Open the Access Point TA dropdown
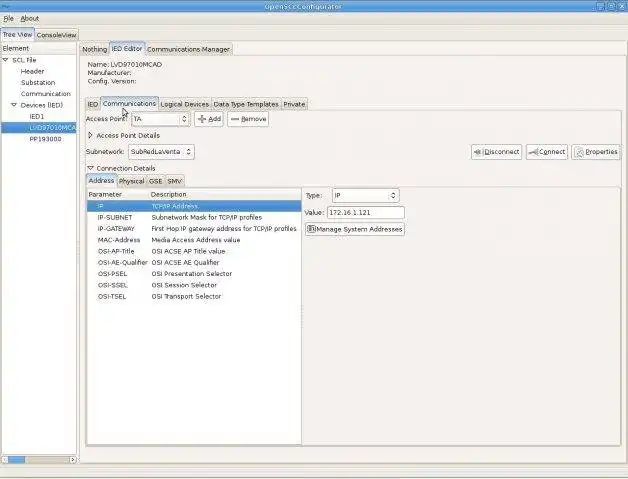This screenshot has height=479, width=628. point(160,119)
